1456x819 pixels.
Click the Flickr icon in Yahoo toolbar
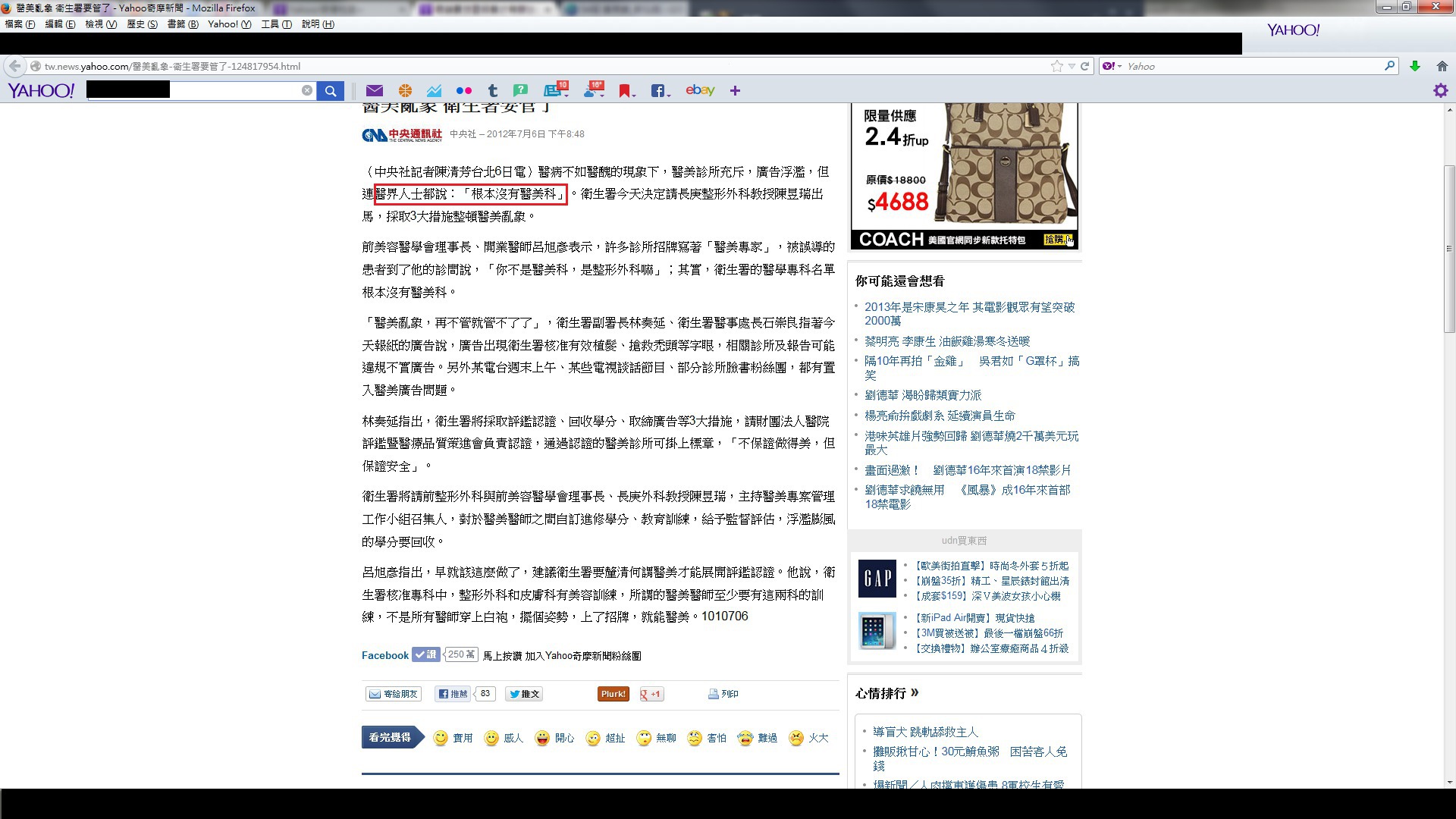click(463, 91)
